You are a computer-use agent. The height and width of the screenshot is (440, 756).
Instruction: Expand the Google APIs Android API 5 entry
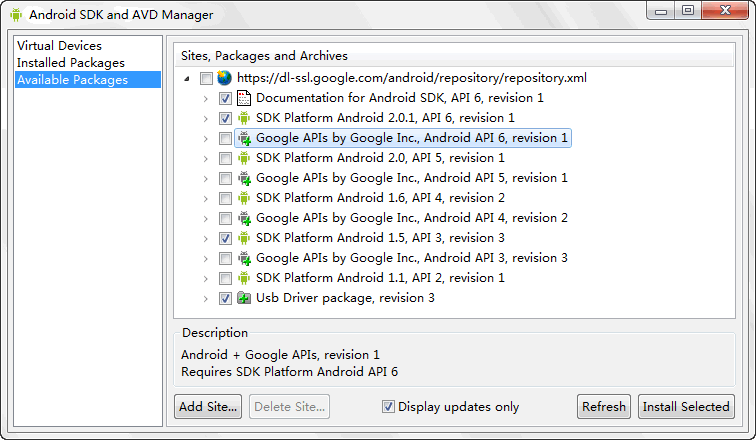coord(206,178)
